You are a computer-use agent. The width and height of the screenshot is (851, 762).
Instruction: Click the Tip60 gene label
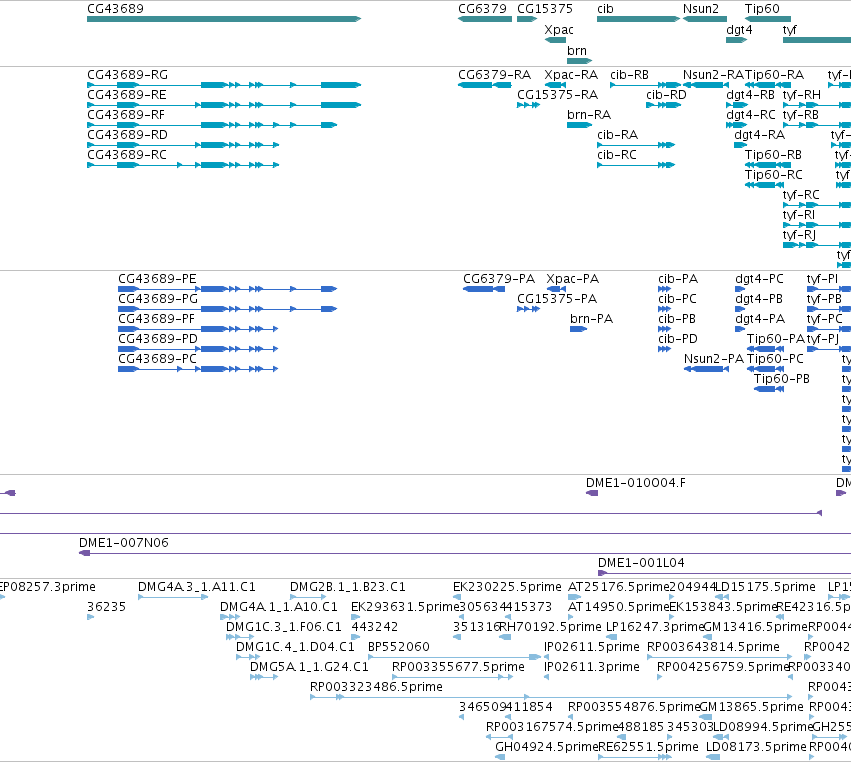[762, 9]
